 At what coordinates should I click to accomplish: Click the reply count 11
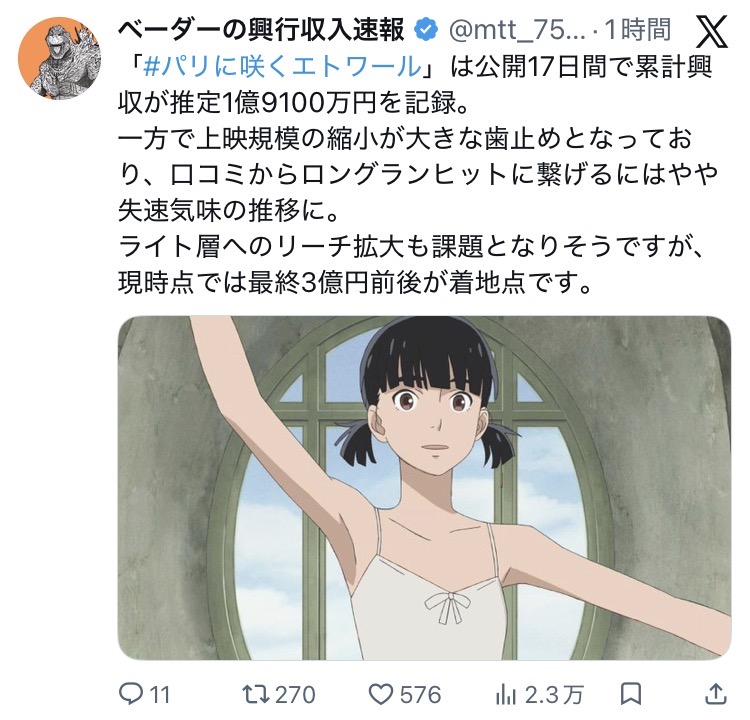pos(160,695)
